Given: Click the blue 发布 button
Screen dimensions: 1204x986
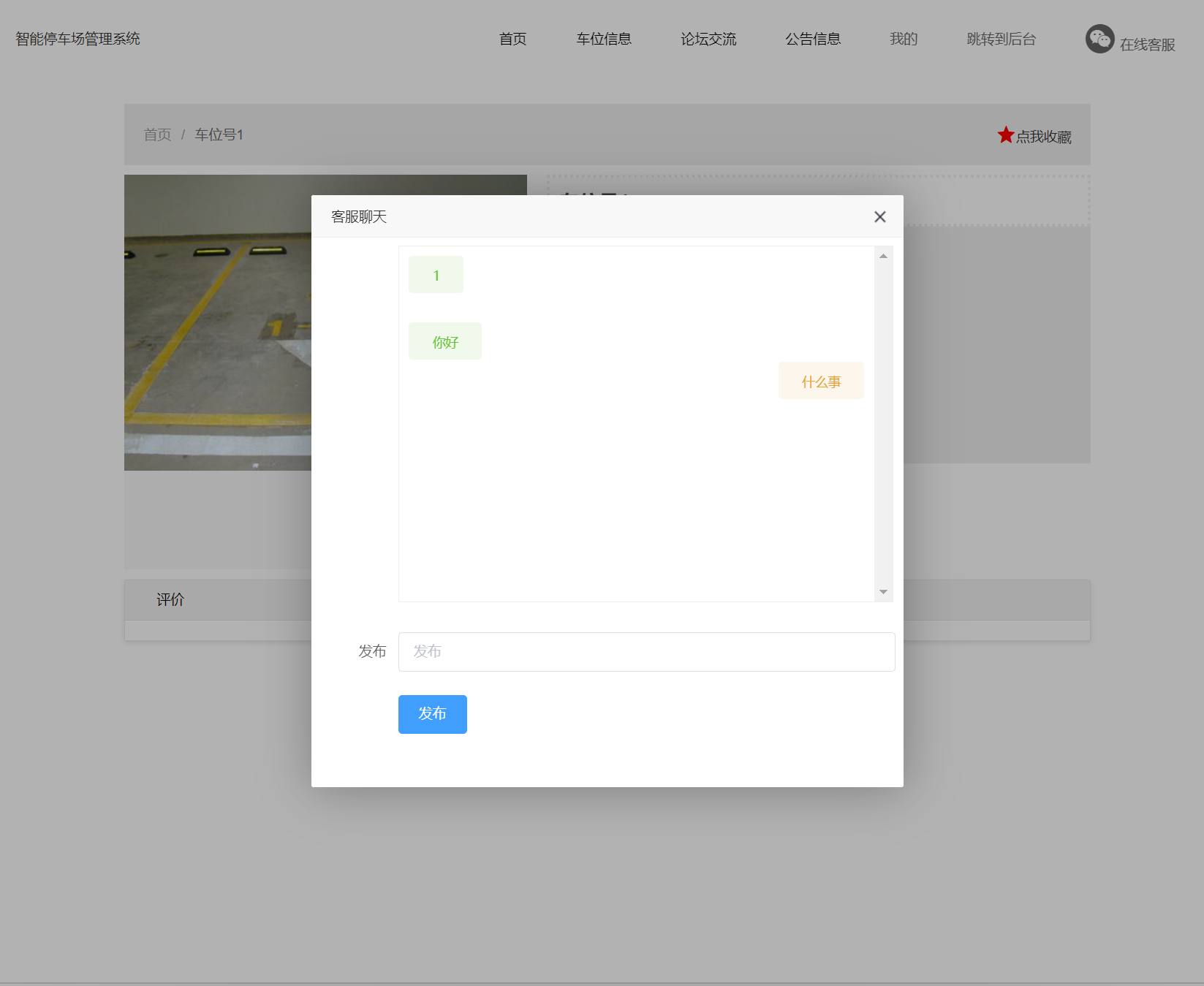Looking at the screenshot, I should (433, 714).
